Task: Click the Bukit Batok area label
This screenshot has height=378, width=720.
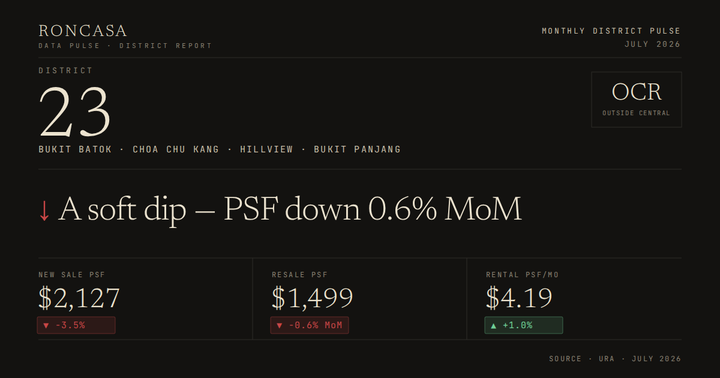Action: point(75,149)
